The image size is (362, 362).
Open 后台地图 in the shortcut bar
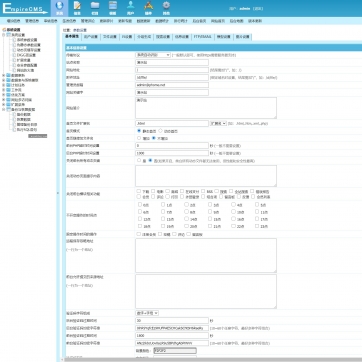(236, 21)
